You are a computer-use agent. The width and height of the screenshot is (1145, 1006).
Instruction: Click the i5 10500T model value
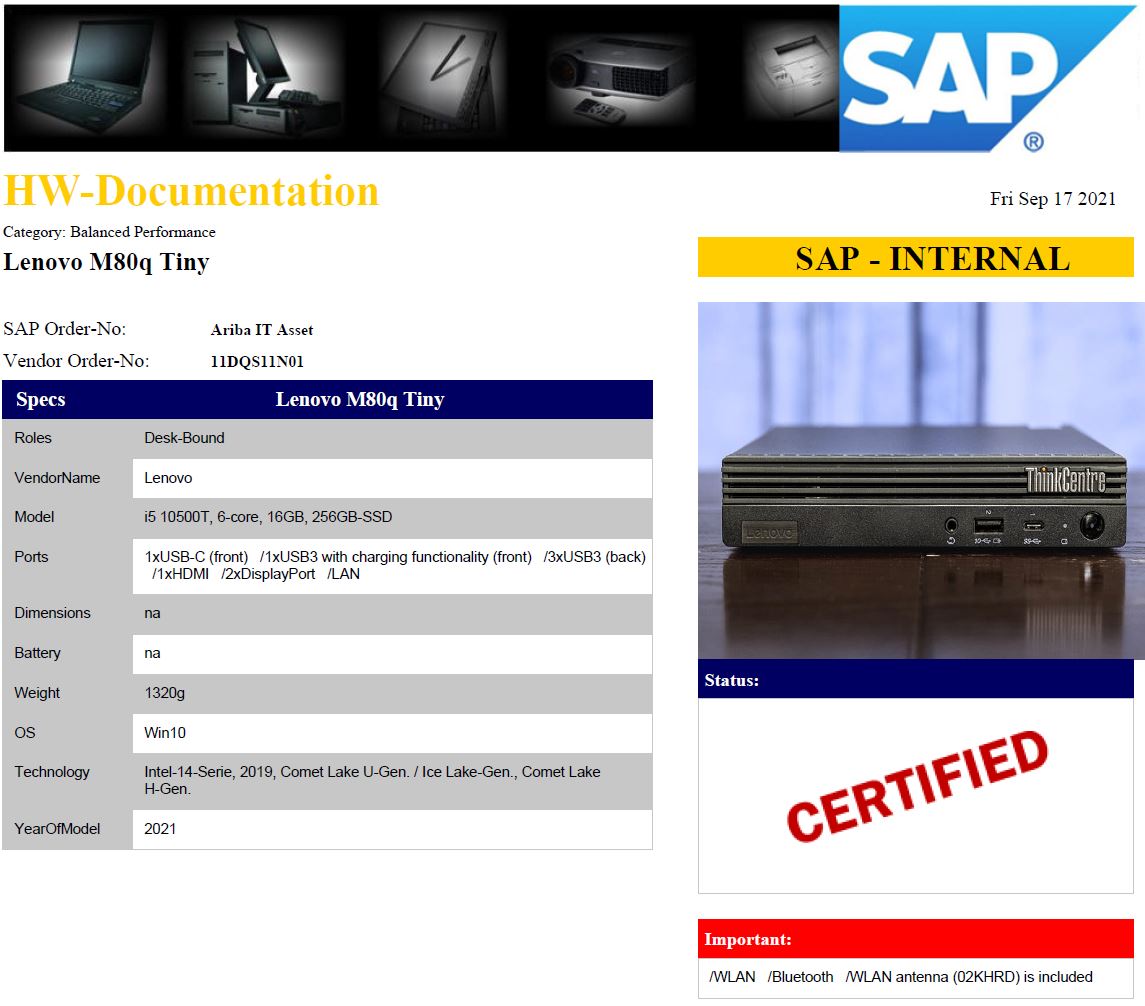point(268,517)
